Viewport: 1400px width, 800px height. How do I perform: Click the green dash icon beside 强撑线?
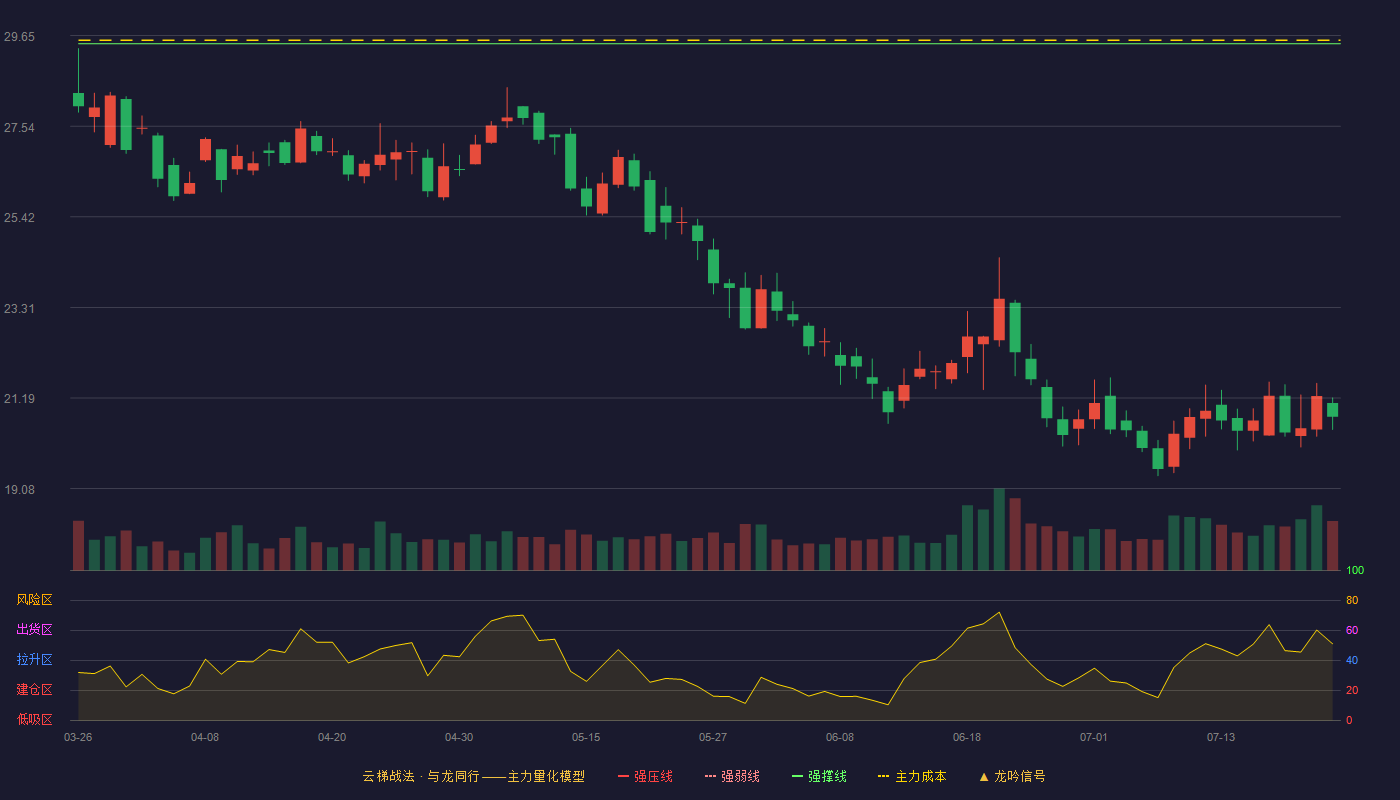tap(797, 776)
